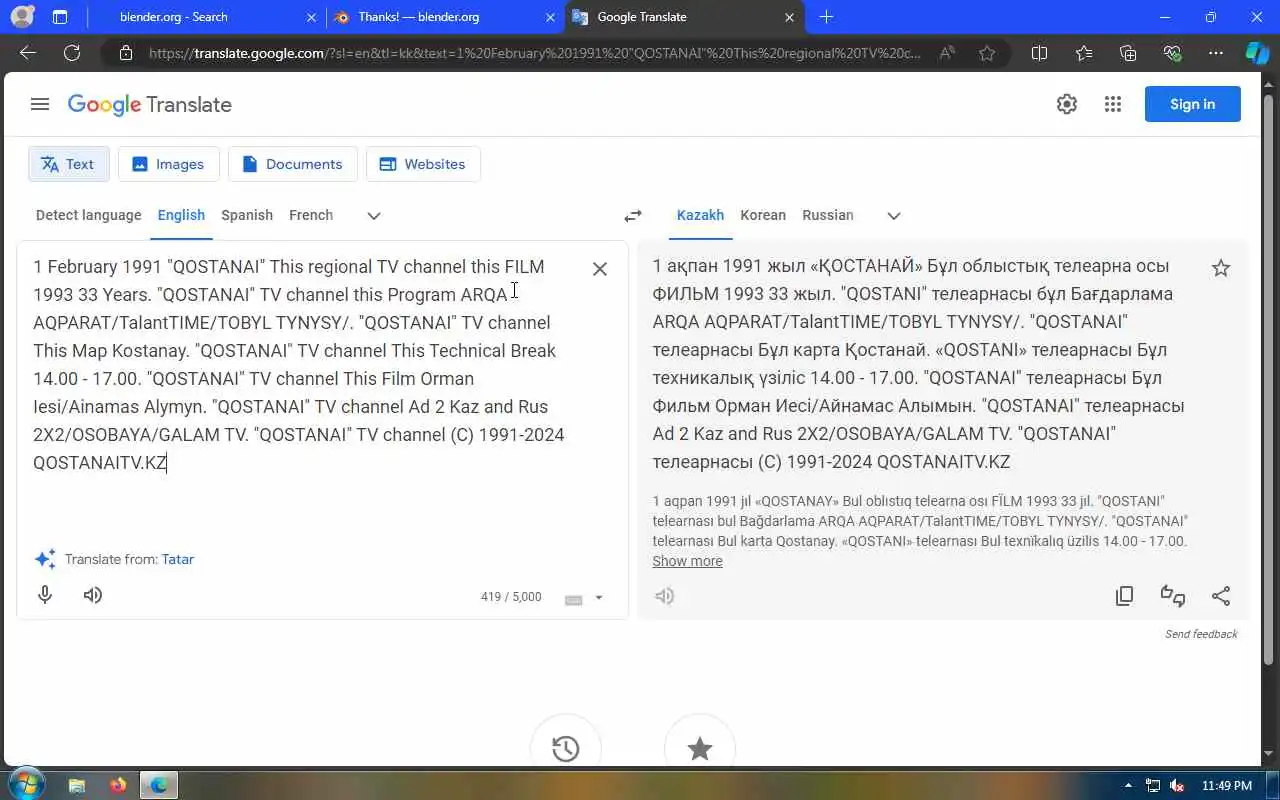Expand more target languages
The image size is (1280, 800).
click(894, 216)
